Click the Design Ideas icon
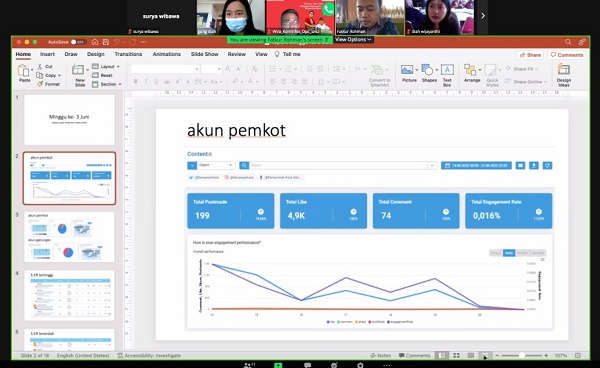 click(x=564, y=70)
